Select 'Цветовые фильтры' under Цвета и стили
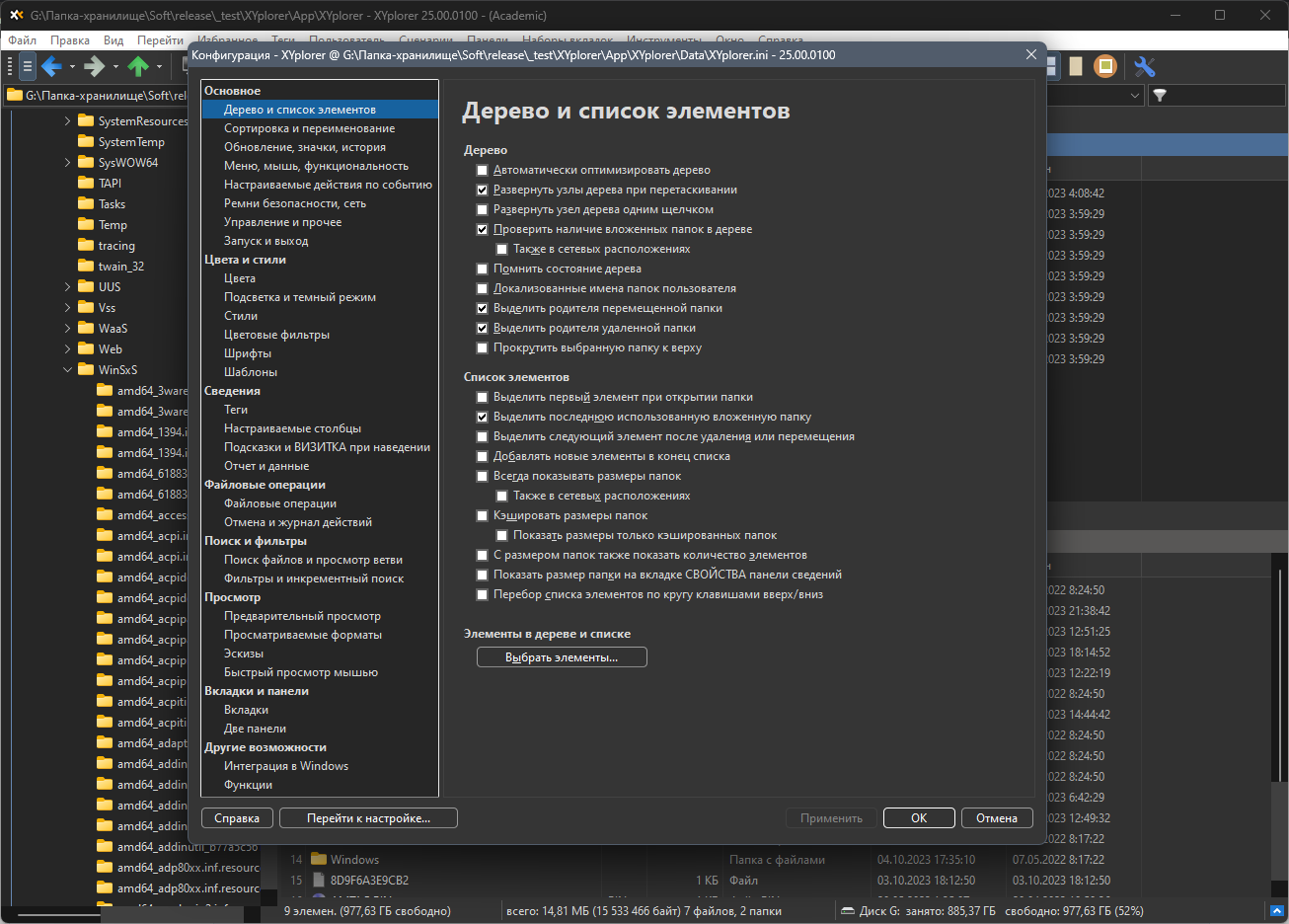Viewport: 1289px width, 924px height. pos(276,335)
